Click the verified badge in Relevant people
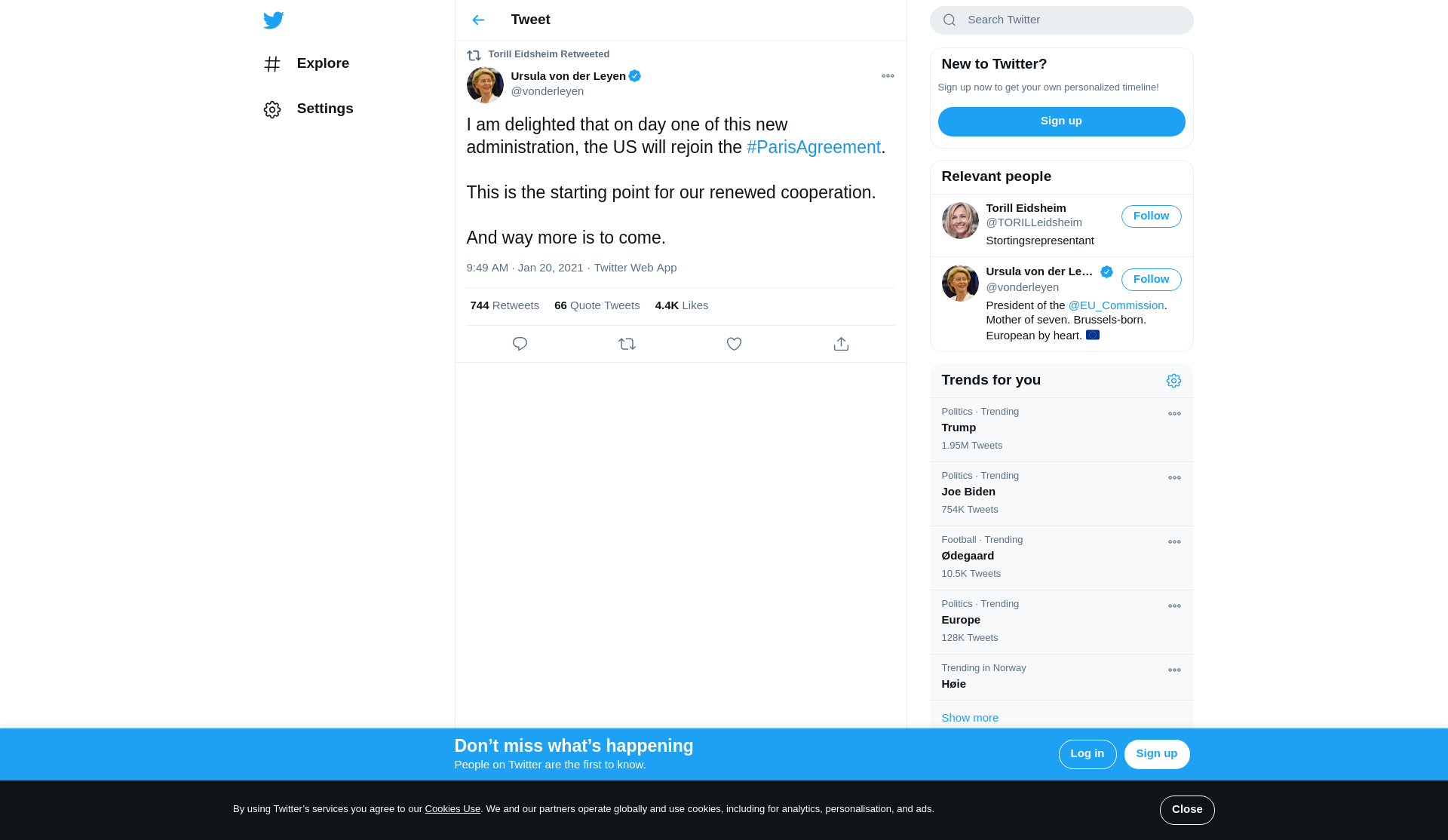 point(1106,272)
